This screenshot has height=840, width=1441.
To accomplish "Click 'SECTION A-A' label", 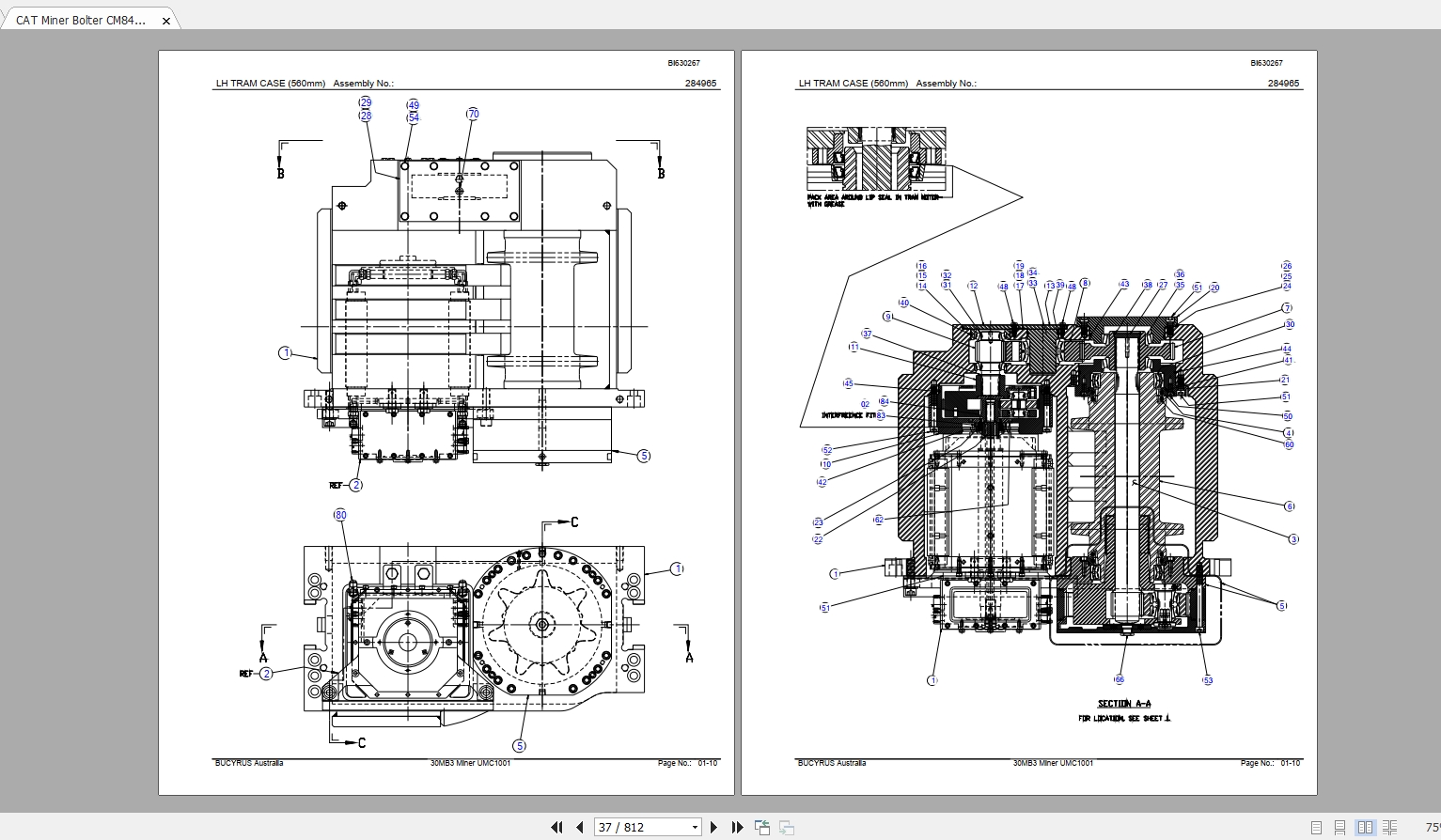I will click(x=1124, y=704).
